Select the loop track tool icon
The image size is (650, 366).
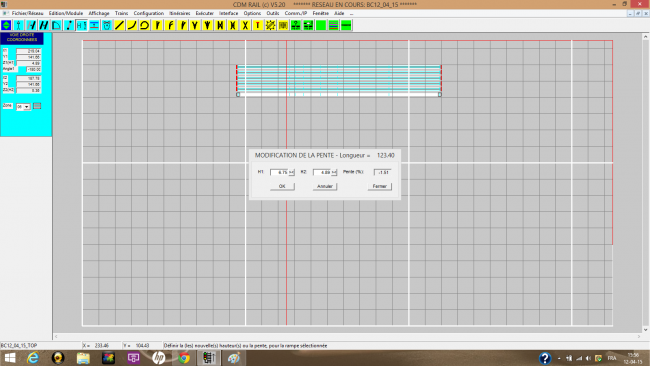click(144, 25)
